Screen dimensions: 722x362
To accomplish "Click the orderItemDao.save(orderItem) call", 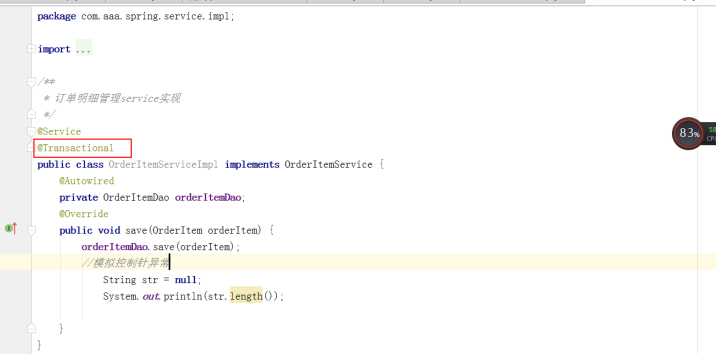I will (161, 247).
